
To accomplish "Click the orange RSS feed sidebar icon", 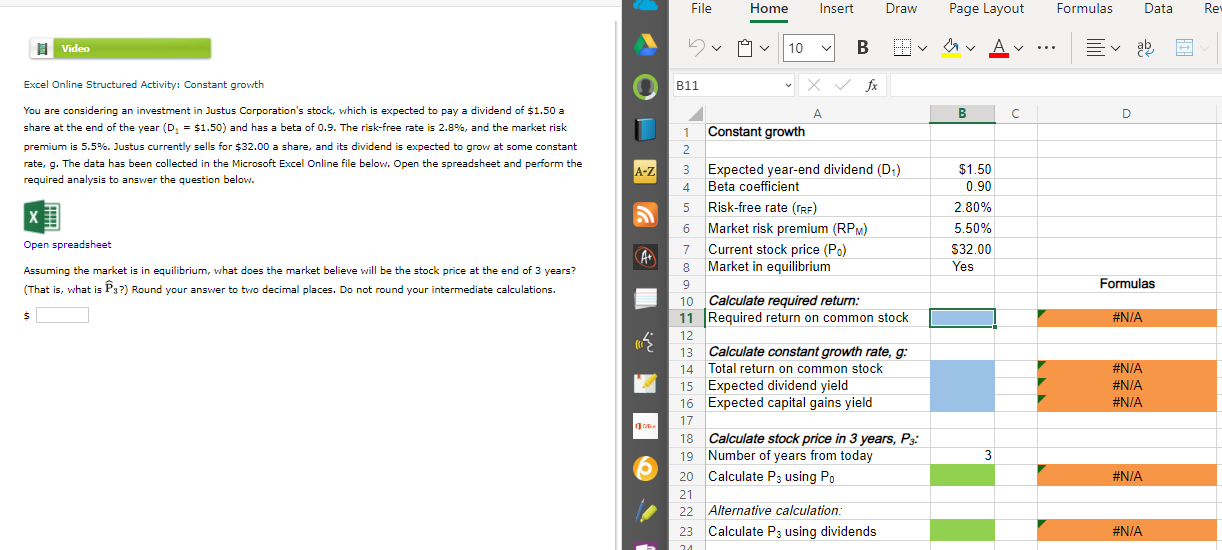I will click(647, 214).
